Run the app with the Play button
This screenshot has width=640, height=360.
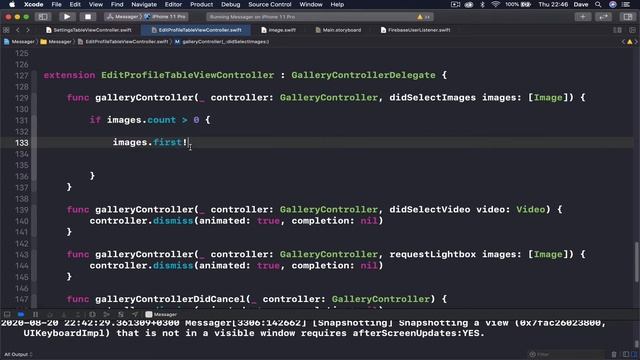click(67, 17)
